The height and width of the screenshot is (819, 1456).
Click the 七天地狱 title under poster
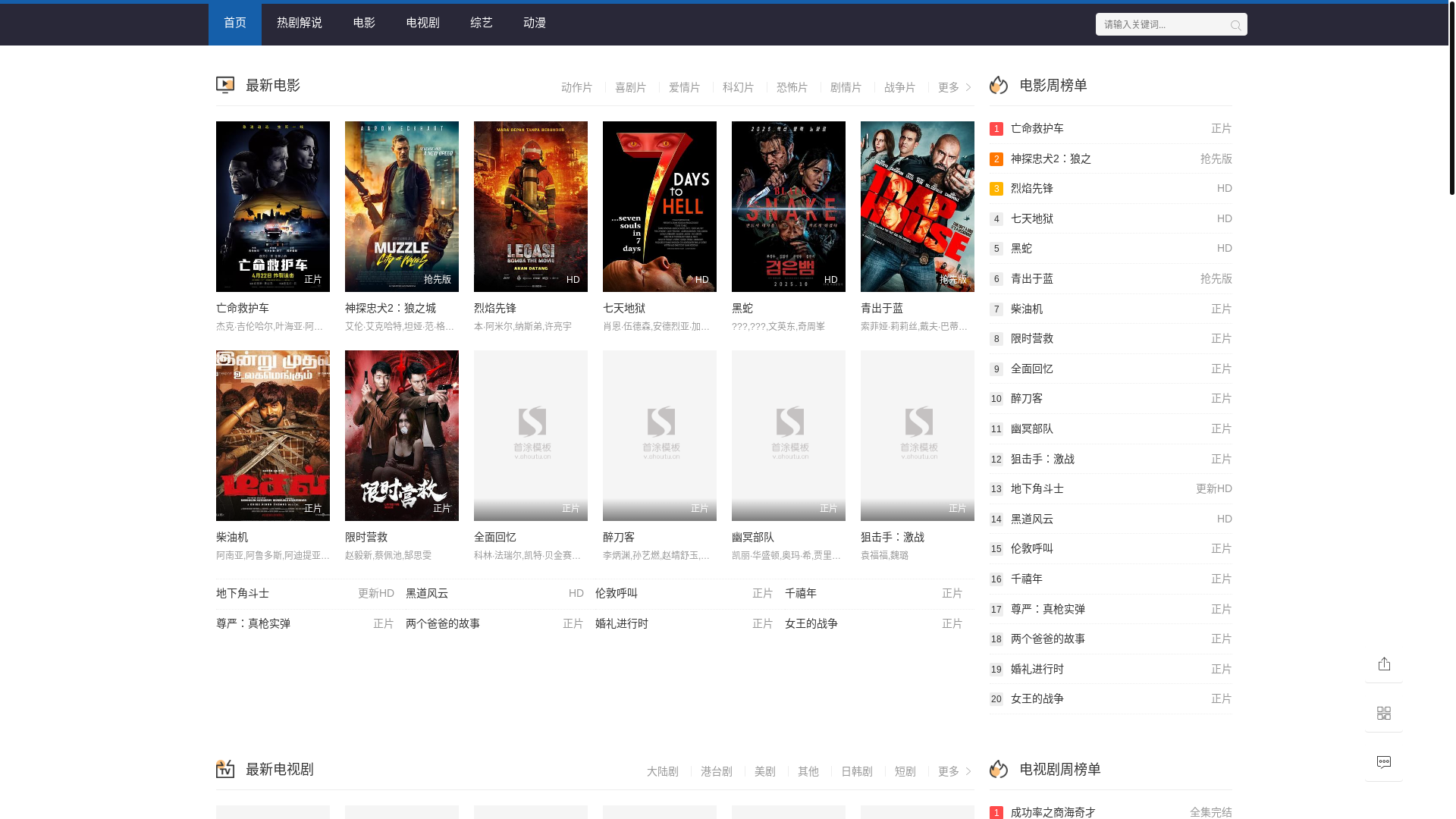pyautogui.click(x=624, y=308)
